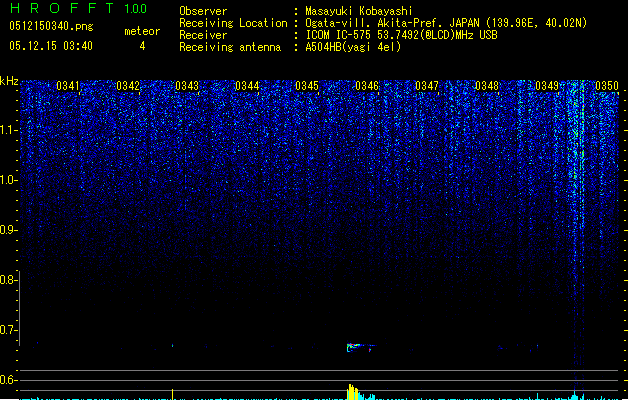
Task: Click the 1.0 kHz axis label
Action: click(8, 180)
